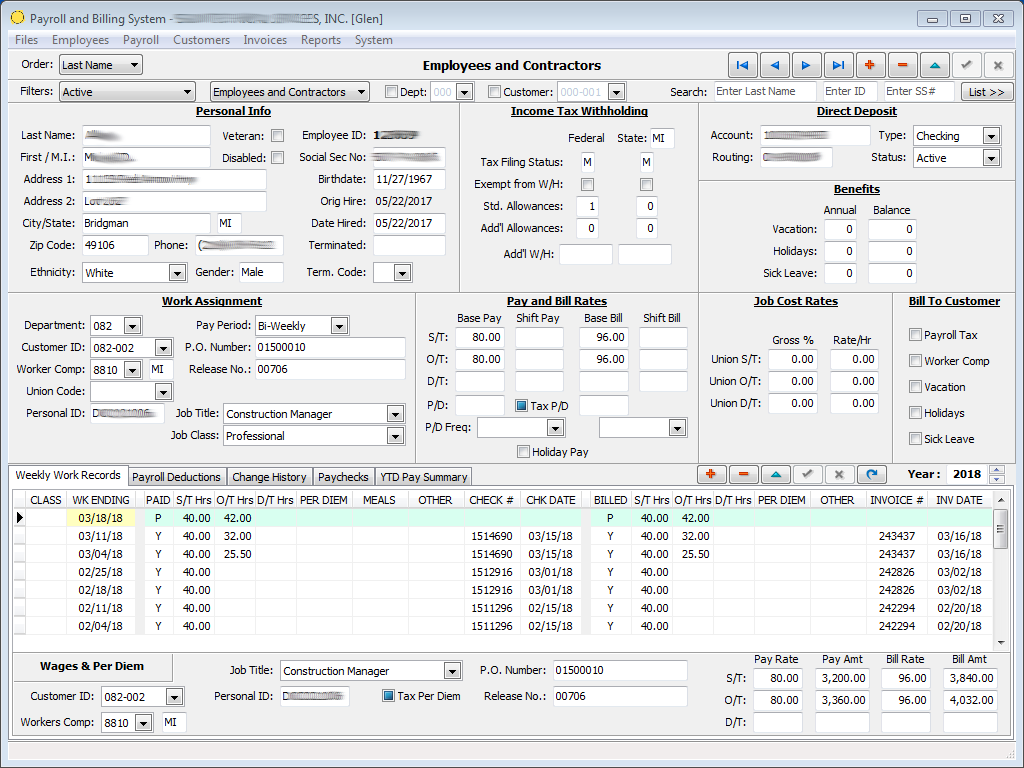Edit weekly work record triangle icon
1024x768 pixels.
775,475
